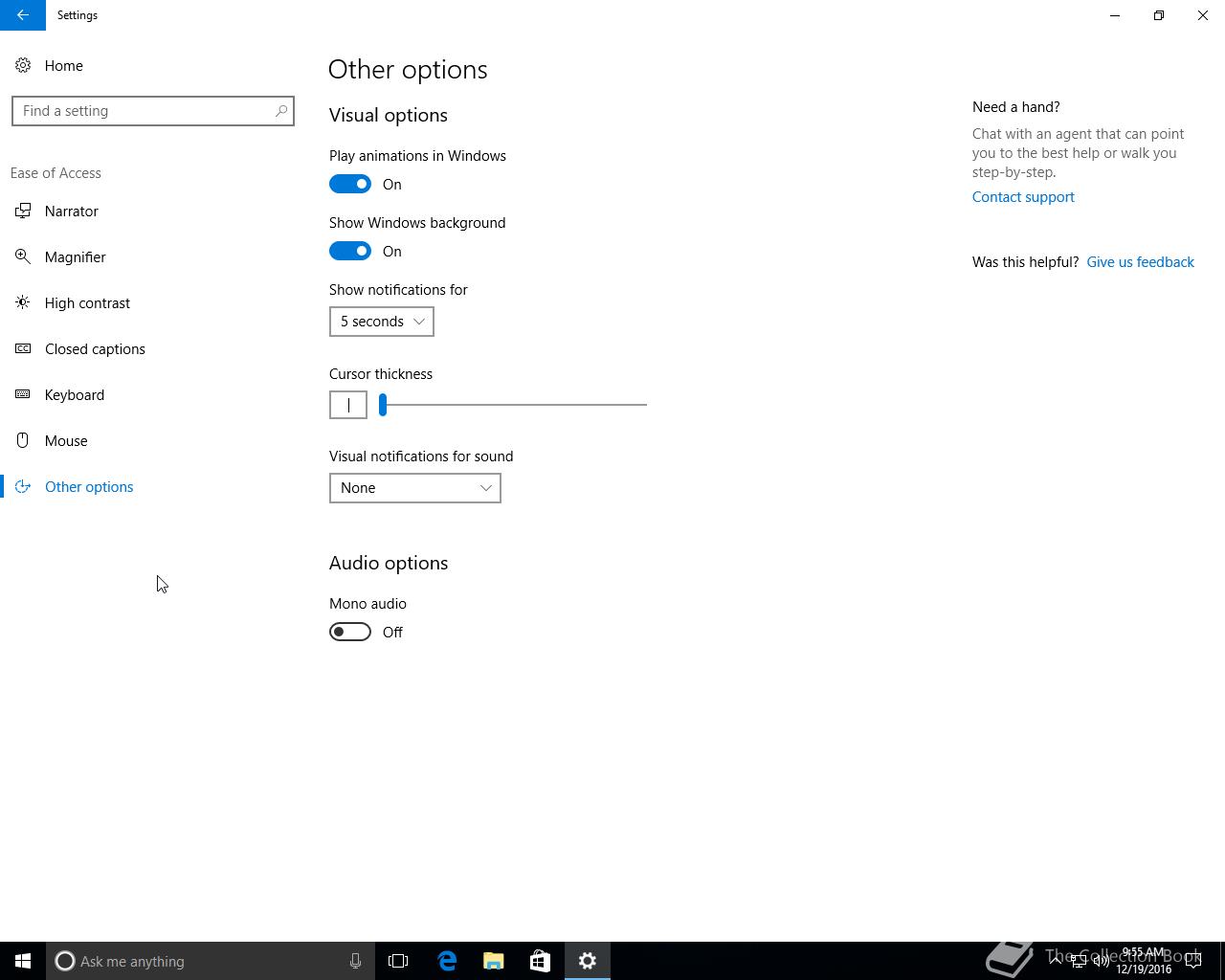Click the Other options sidebar icon

[x=23, y=487]
